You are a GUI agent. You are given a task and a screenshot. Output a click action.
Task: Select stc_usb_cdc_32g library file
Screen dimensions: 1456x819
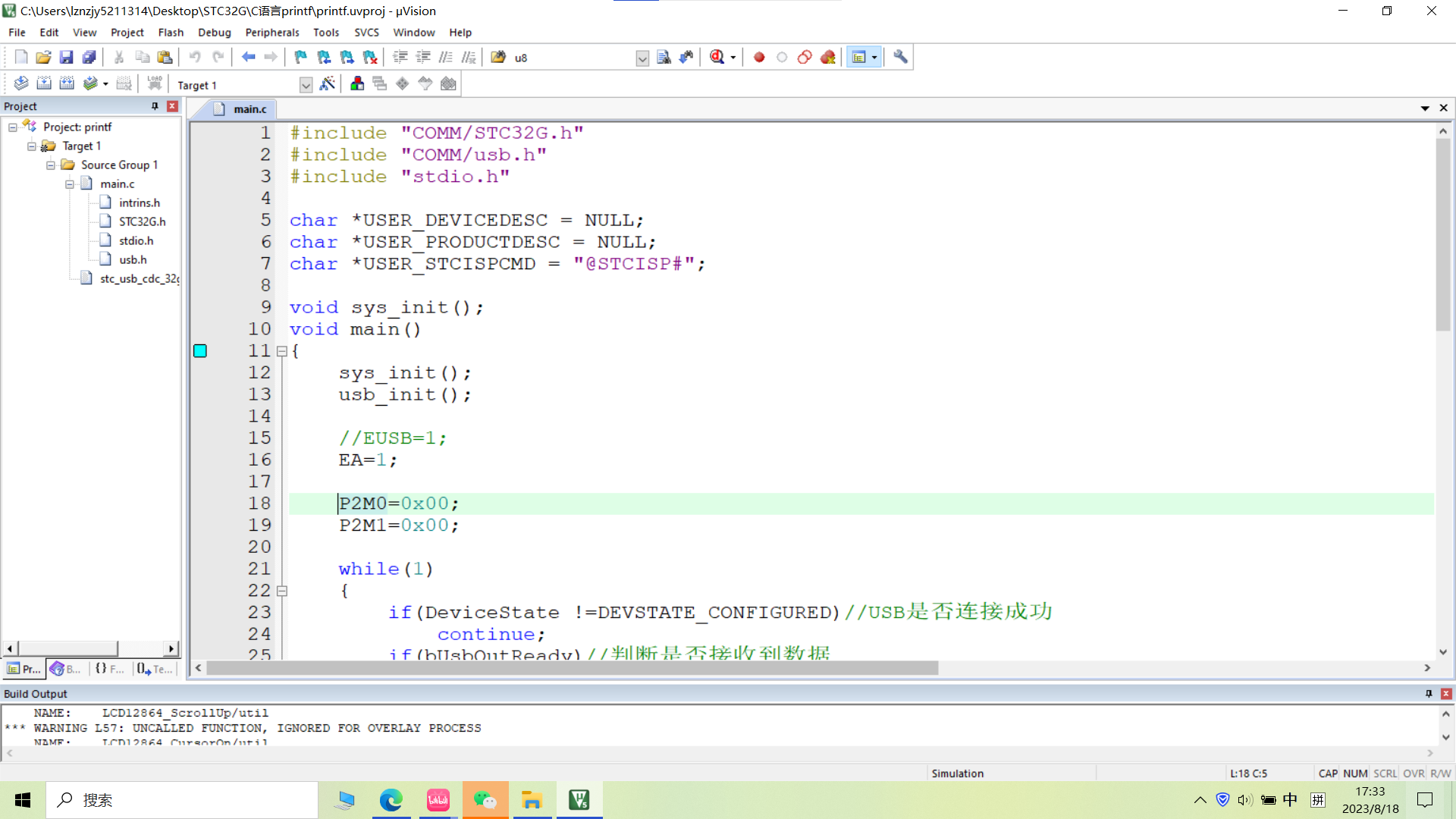click(140, 278)
